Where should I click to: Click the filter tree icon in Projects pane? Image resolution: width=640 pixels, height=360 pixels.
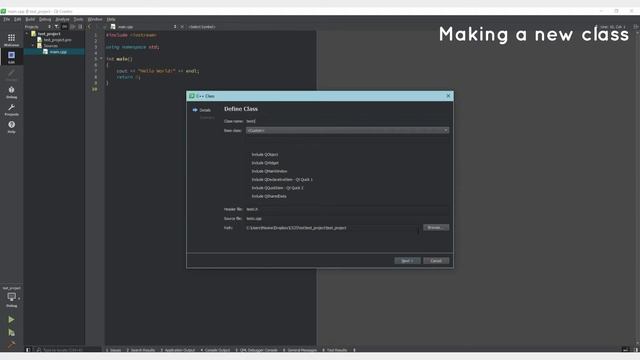[x=56, y=27]
